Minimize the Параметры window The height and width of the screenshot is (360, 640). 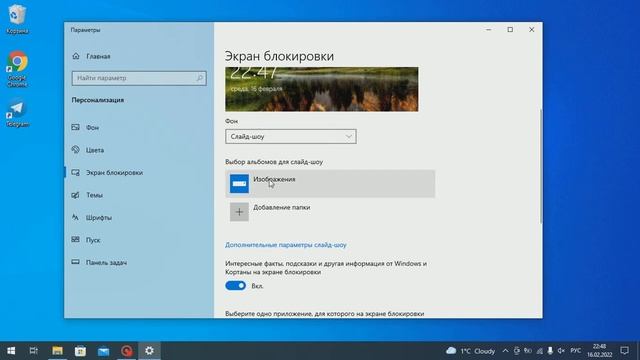point(489,30)
